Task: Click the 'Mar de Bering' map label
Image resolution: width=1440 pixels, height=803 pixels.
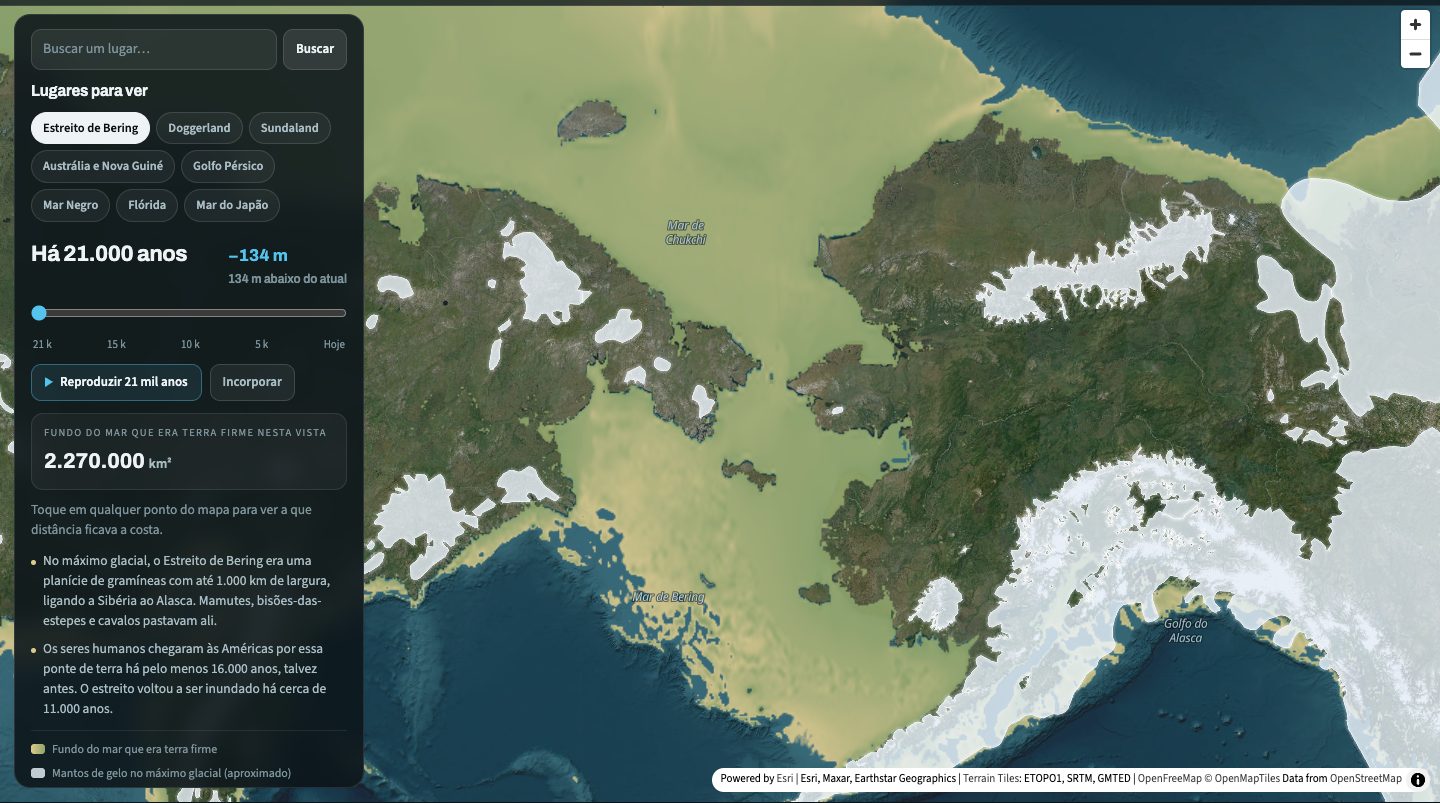Action: pyautogui.click(x=668, y=597)
